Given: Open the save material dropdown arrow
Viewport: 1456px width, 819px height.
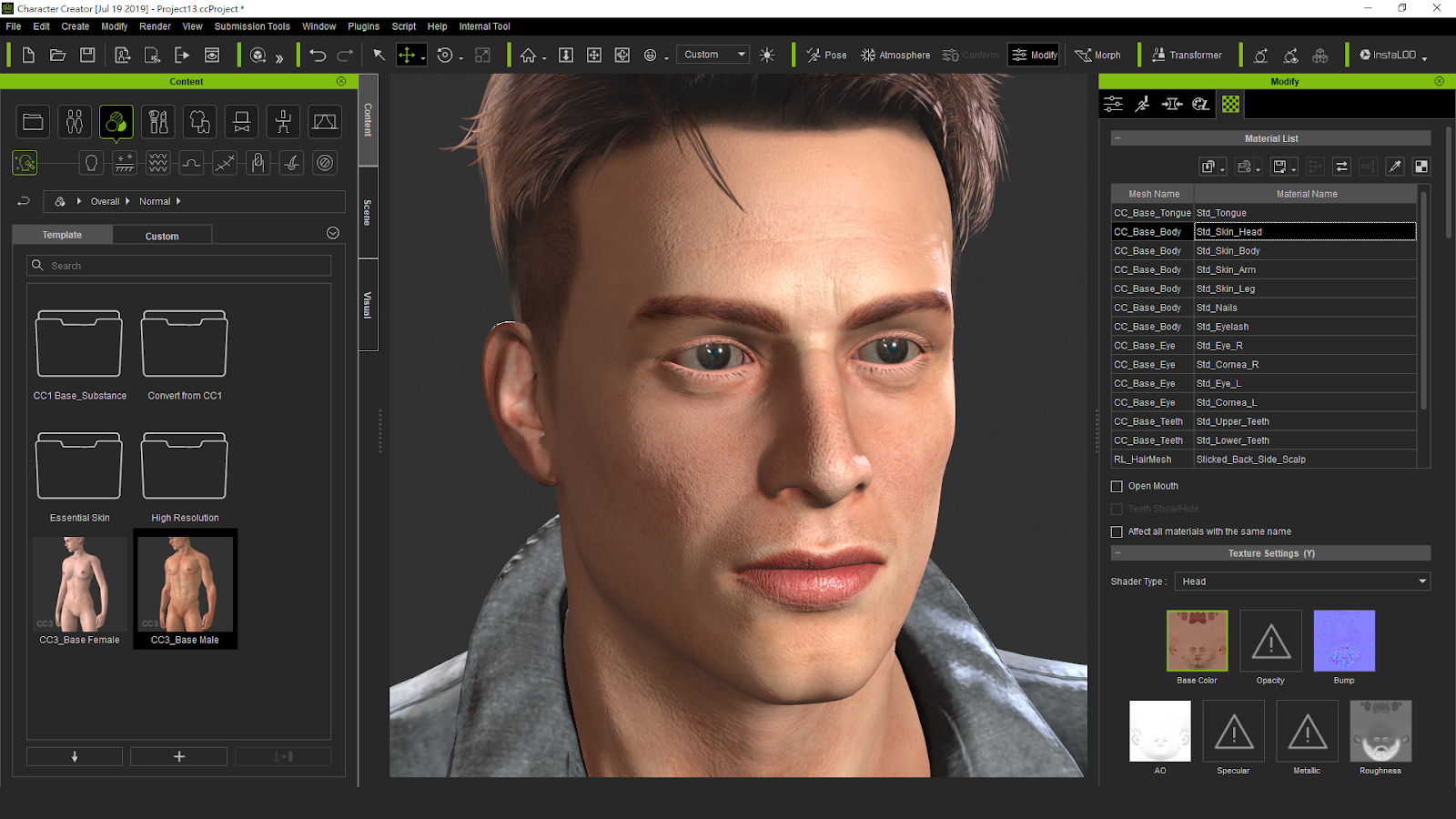Looking at the screenshot, I should pos(1294,169).
